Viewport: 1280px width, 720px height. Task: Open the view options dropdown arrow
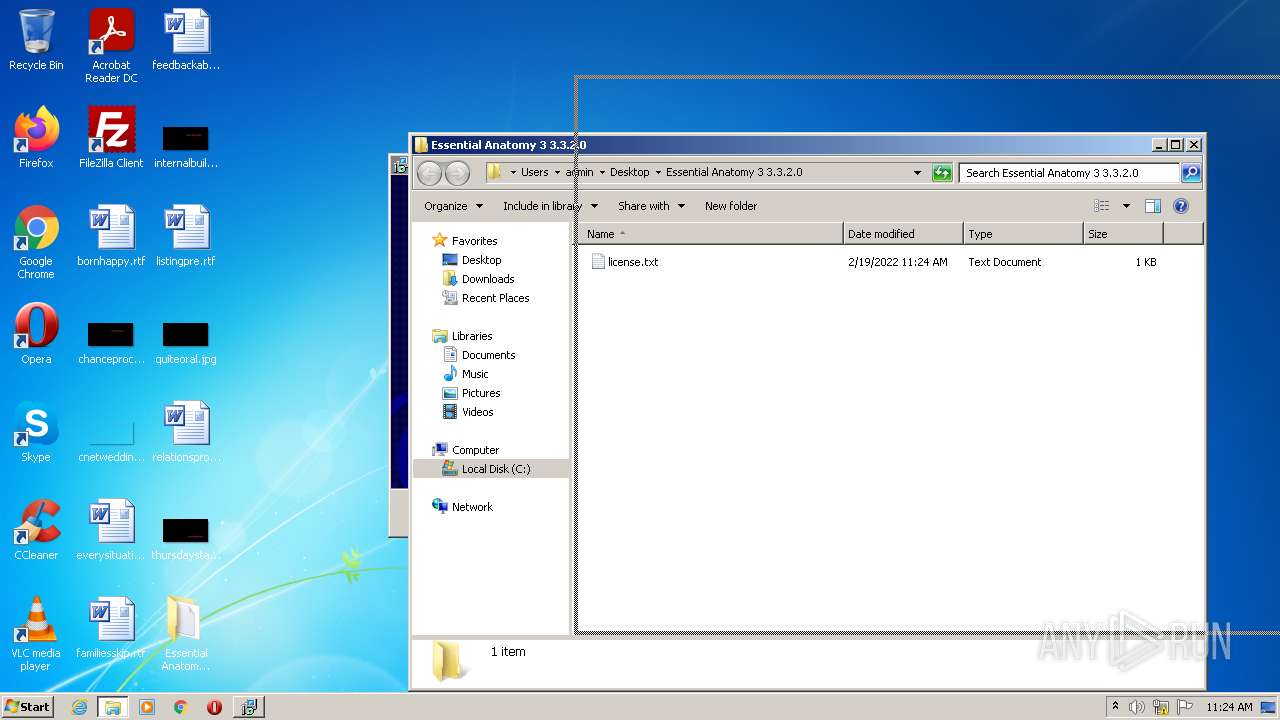(x=1125, y=206)
